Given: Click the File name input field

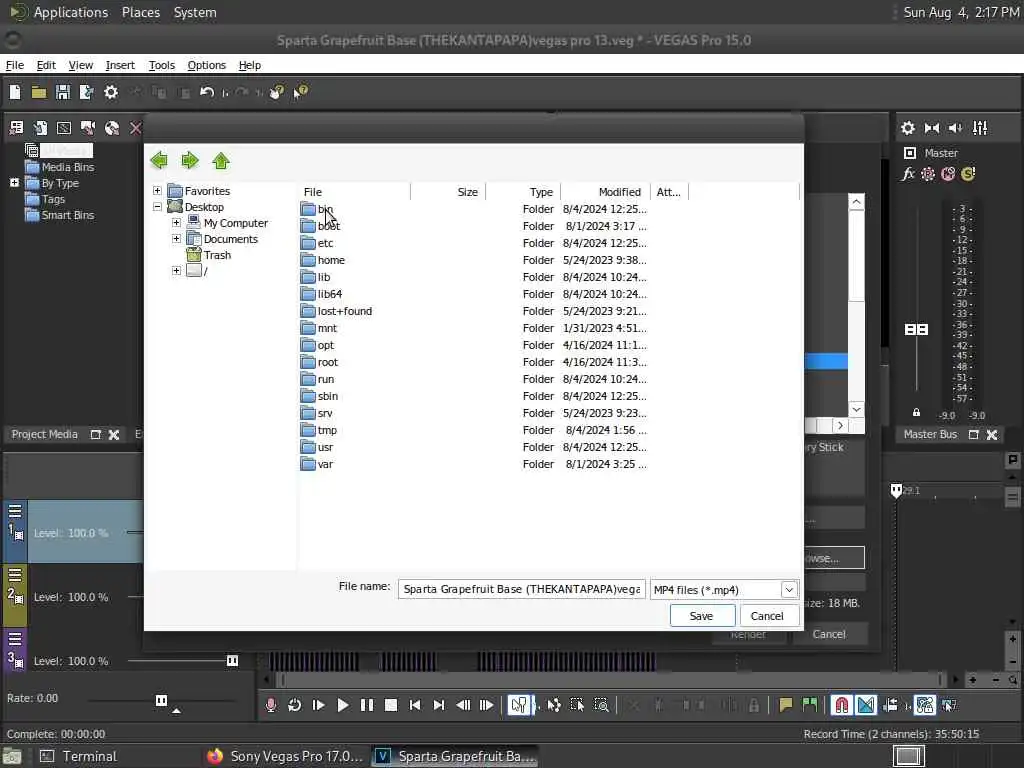Looking at the screenshot, I should click(521, 589).
